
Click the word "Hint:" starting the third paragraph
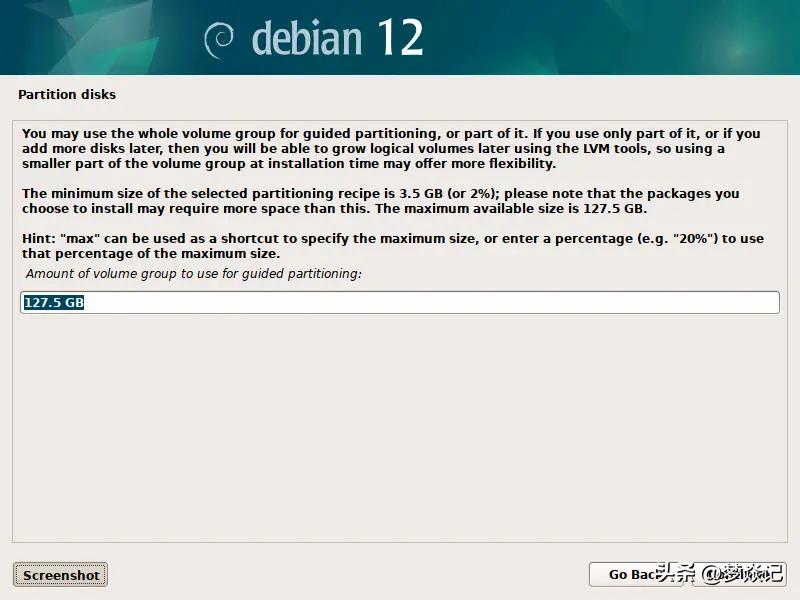[38, 238]
